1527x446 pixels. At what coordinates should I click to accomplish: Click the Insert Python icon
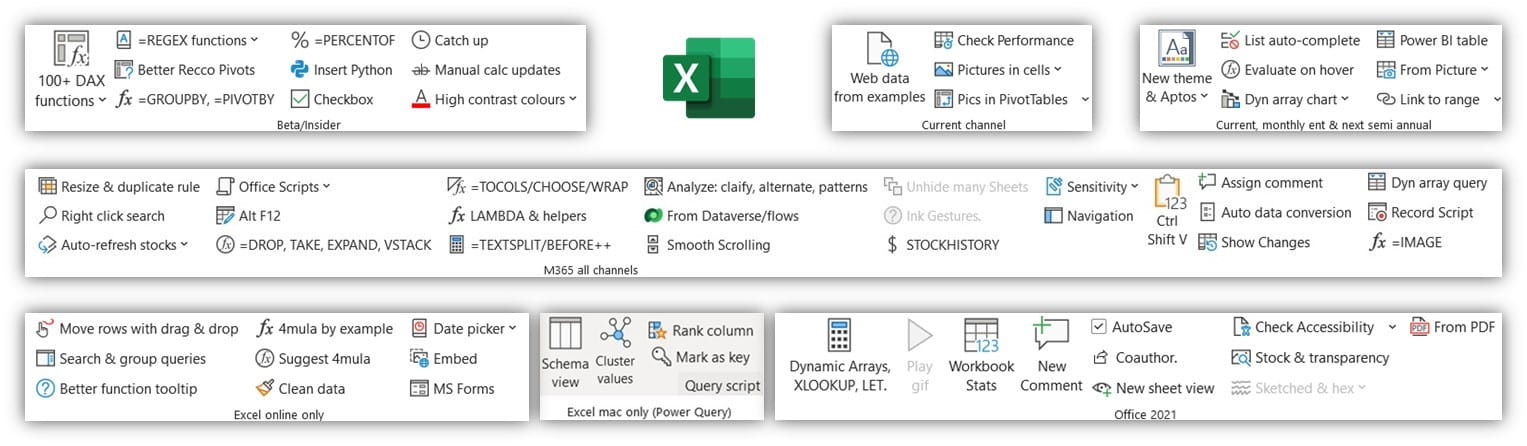point(299,70)
